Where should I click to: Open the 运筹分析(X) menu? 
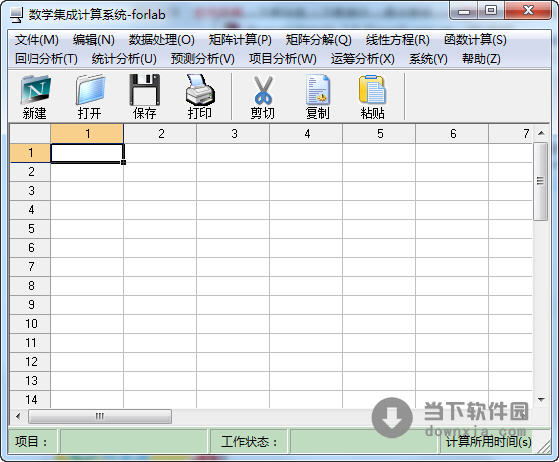click(363, 59)
